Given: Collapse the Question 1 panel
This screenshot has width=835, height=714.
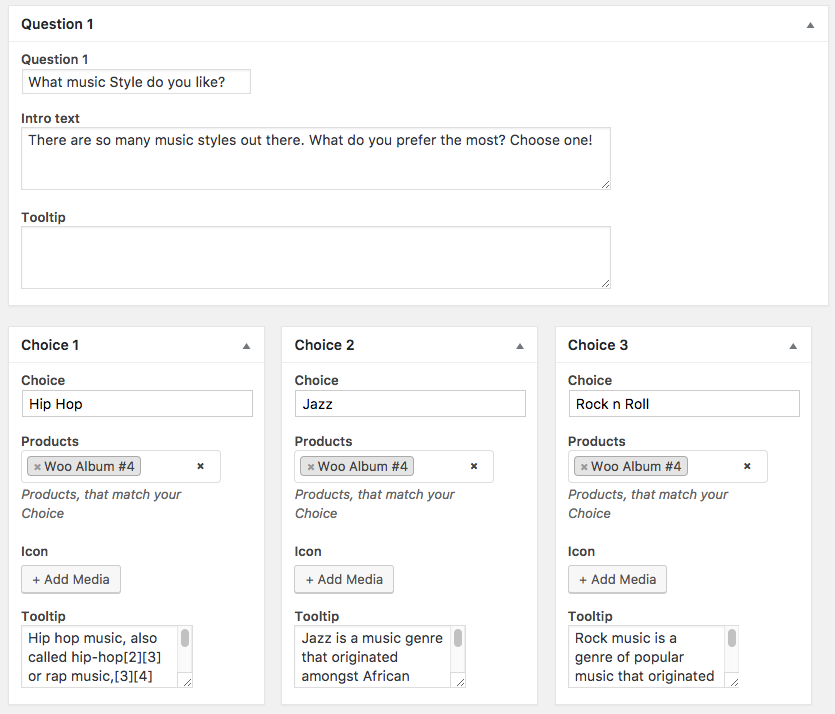Looking at the screenshot, I should click(811, 25).
